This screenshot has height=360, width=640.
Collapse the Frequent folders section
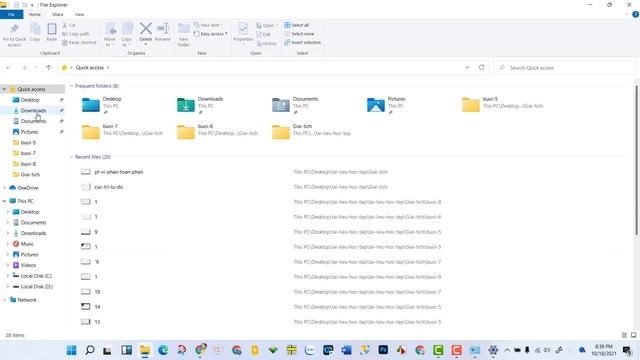[71, 86]
